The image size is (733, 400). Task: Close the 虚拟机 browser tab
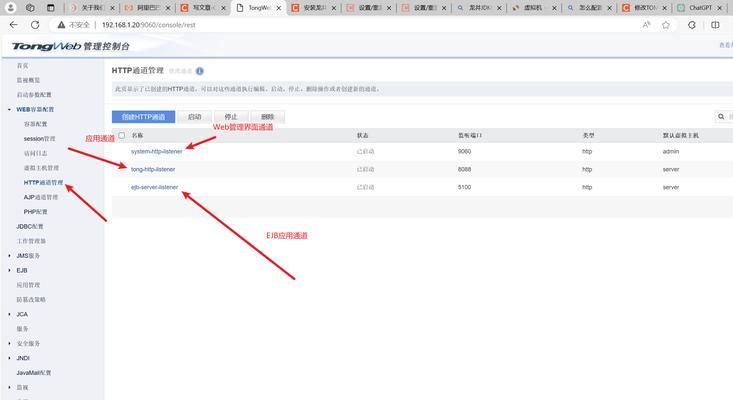point(554,8)
